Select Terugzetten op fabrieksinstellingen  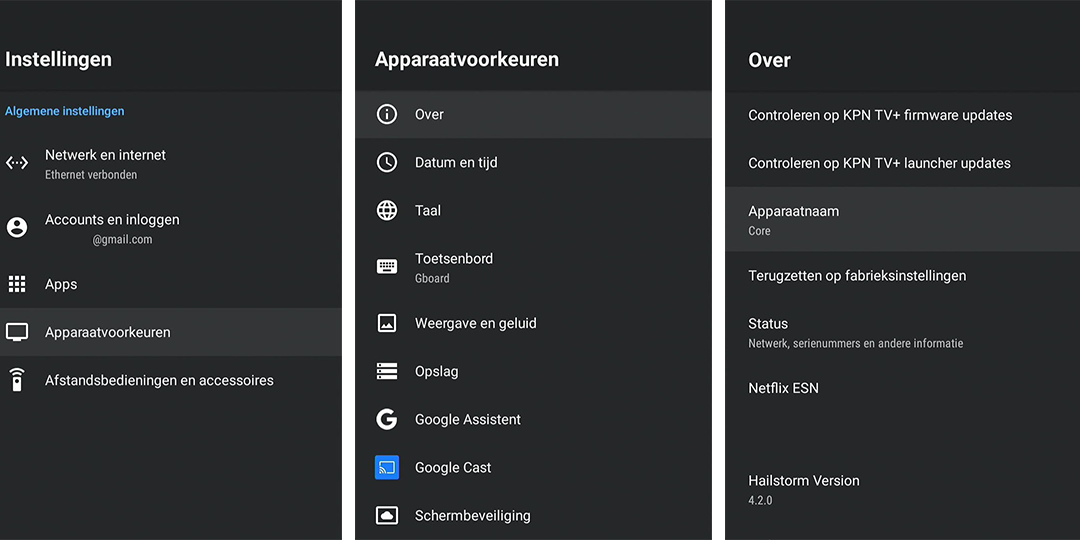coord(902,276)
